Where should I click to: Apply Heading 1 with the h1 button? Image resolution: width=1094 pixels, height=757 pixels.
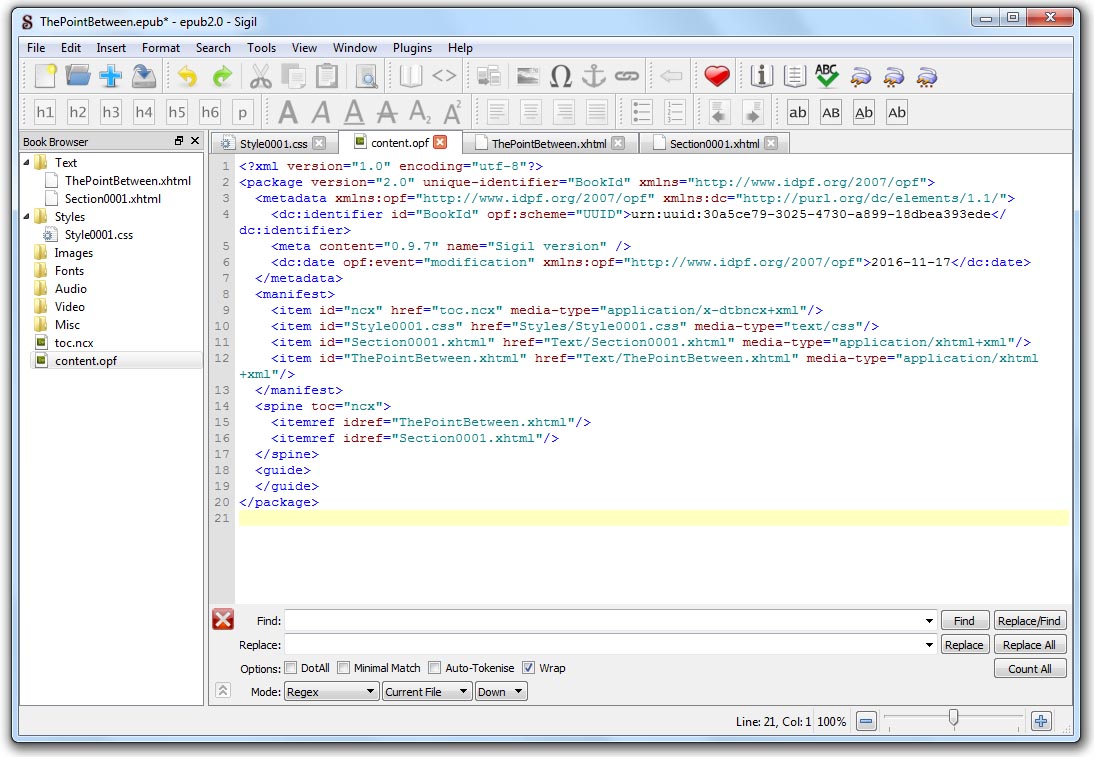tap(45, 112)
